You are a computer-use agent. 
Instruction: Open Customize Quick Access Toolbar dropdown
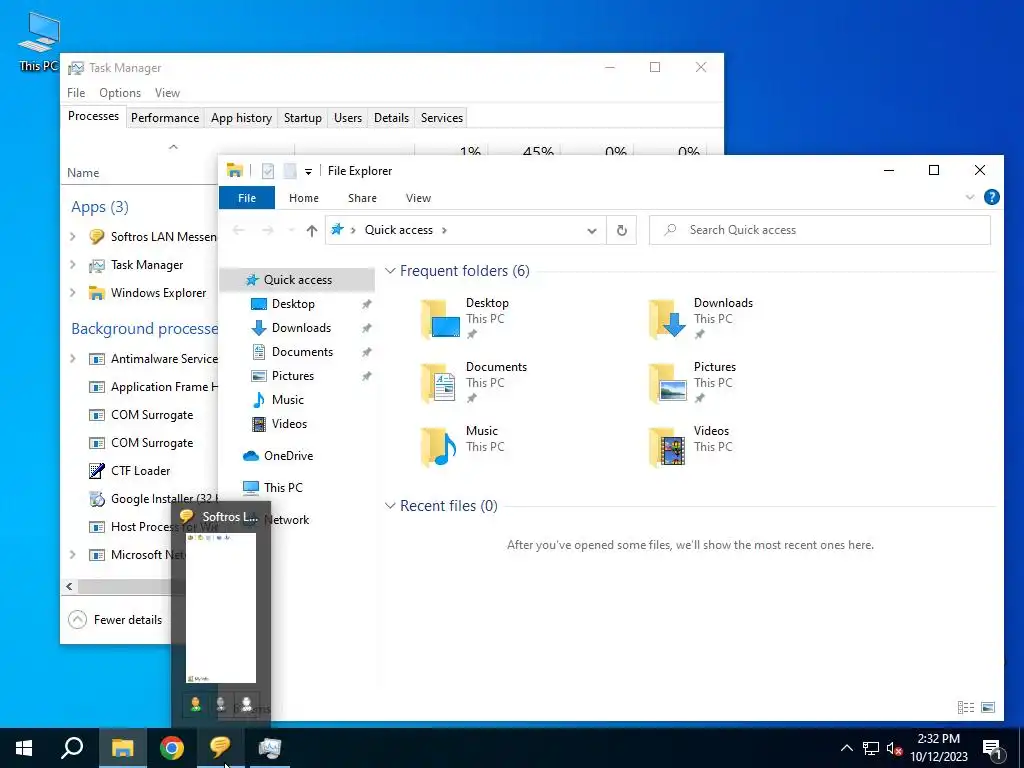pyautogui.click(x=308, y=172)
